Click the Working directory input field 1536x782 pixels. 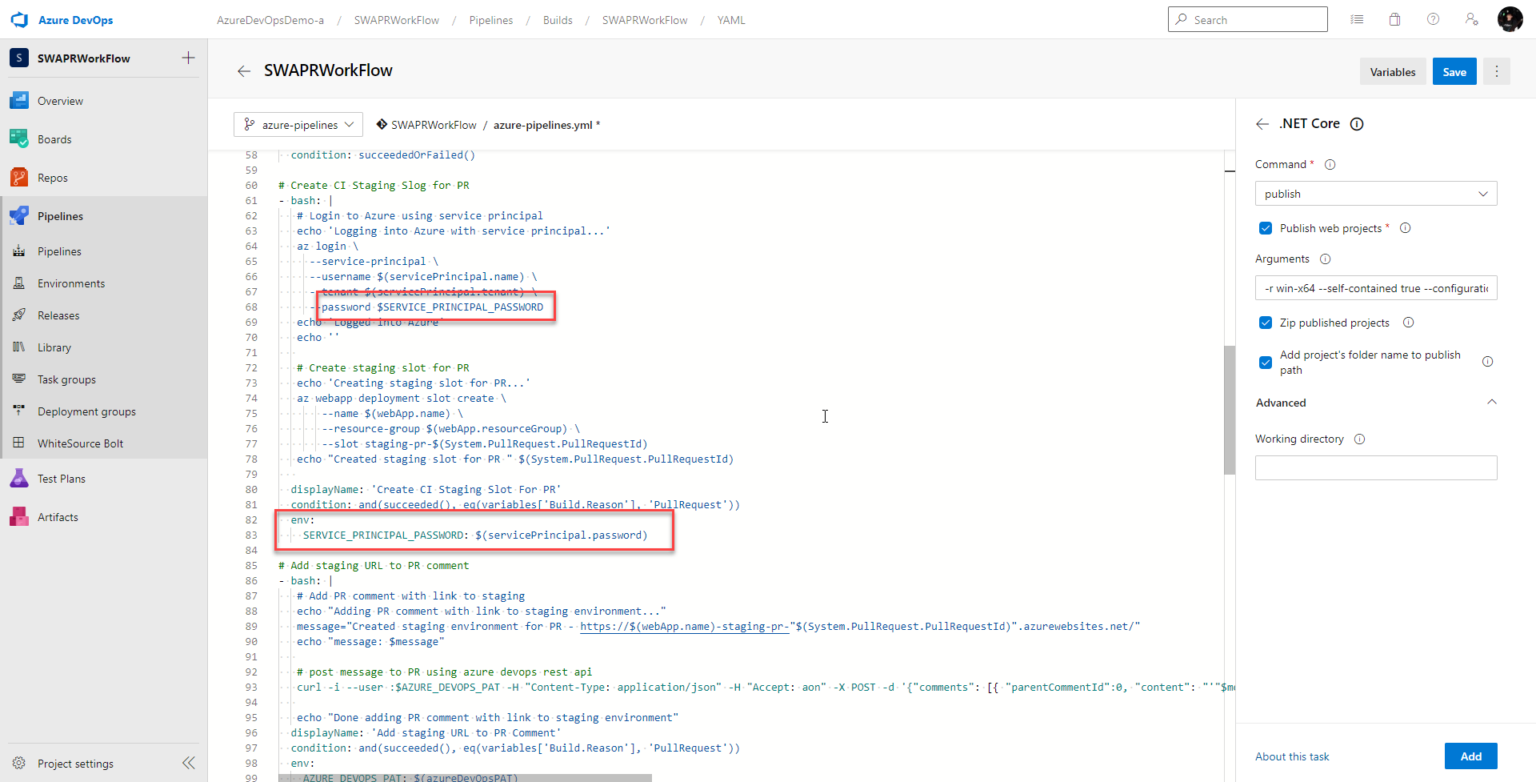(x=1375, y=467)
